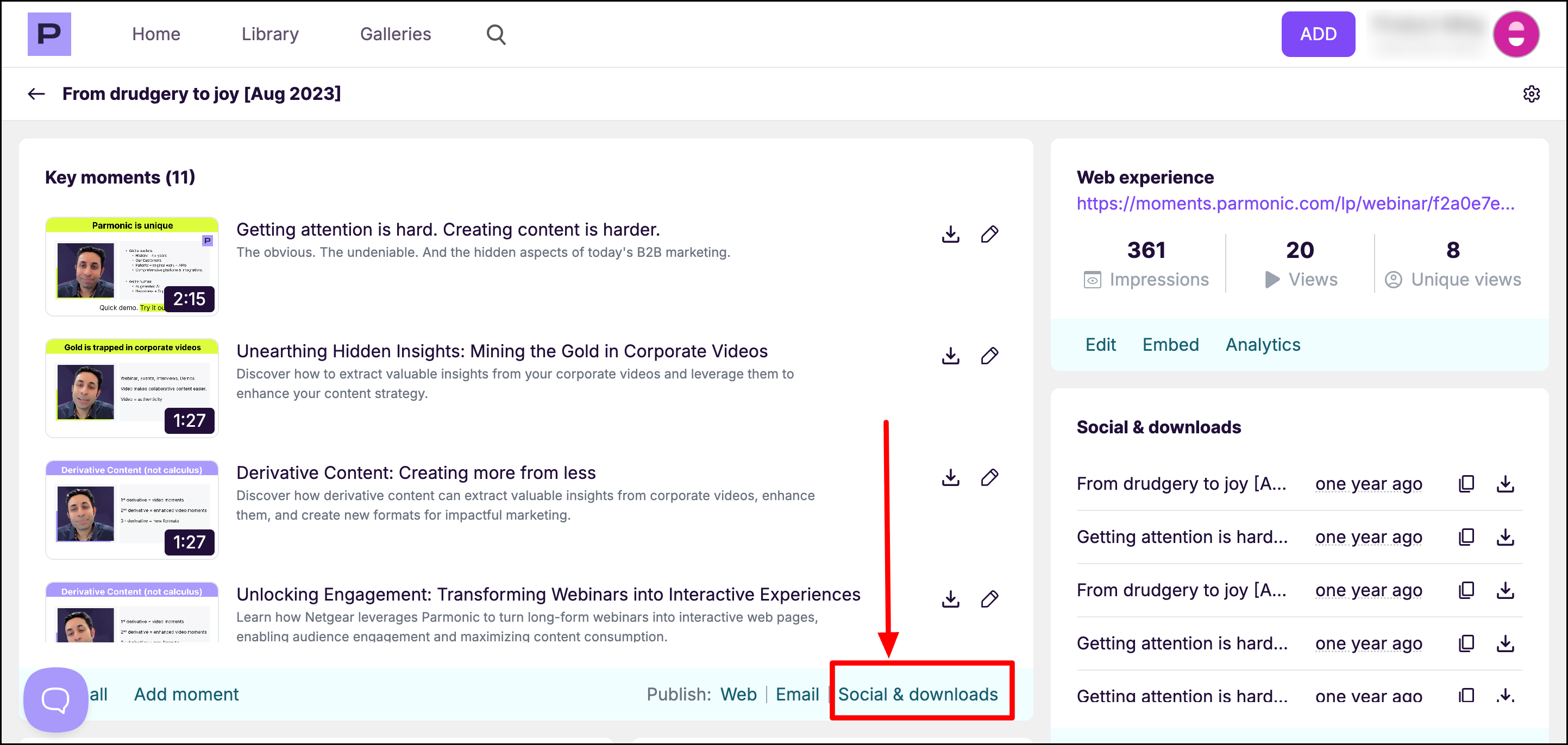Open Embed for web experience

coord(1170,345)
